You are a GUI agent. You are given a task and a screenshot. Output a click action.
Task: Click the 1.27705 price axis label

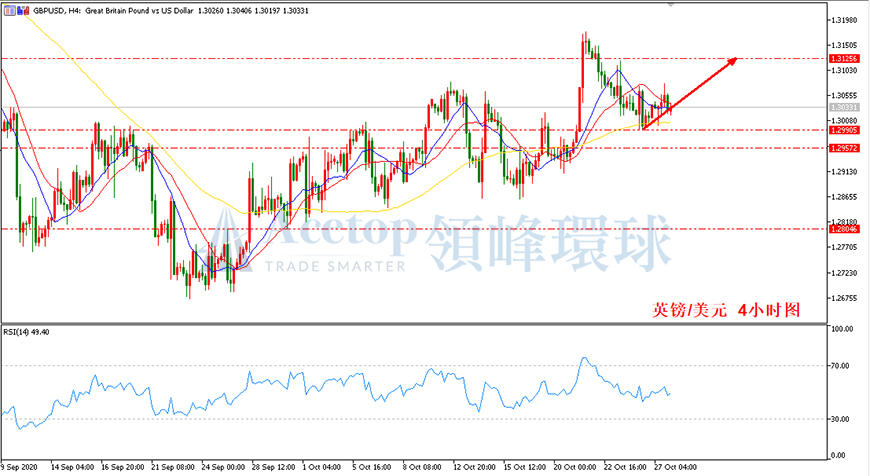(x=844, y=247)
